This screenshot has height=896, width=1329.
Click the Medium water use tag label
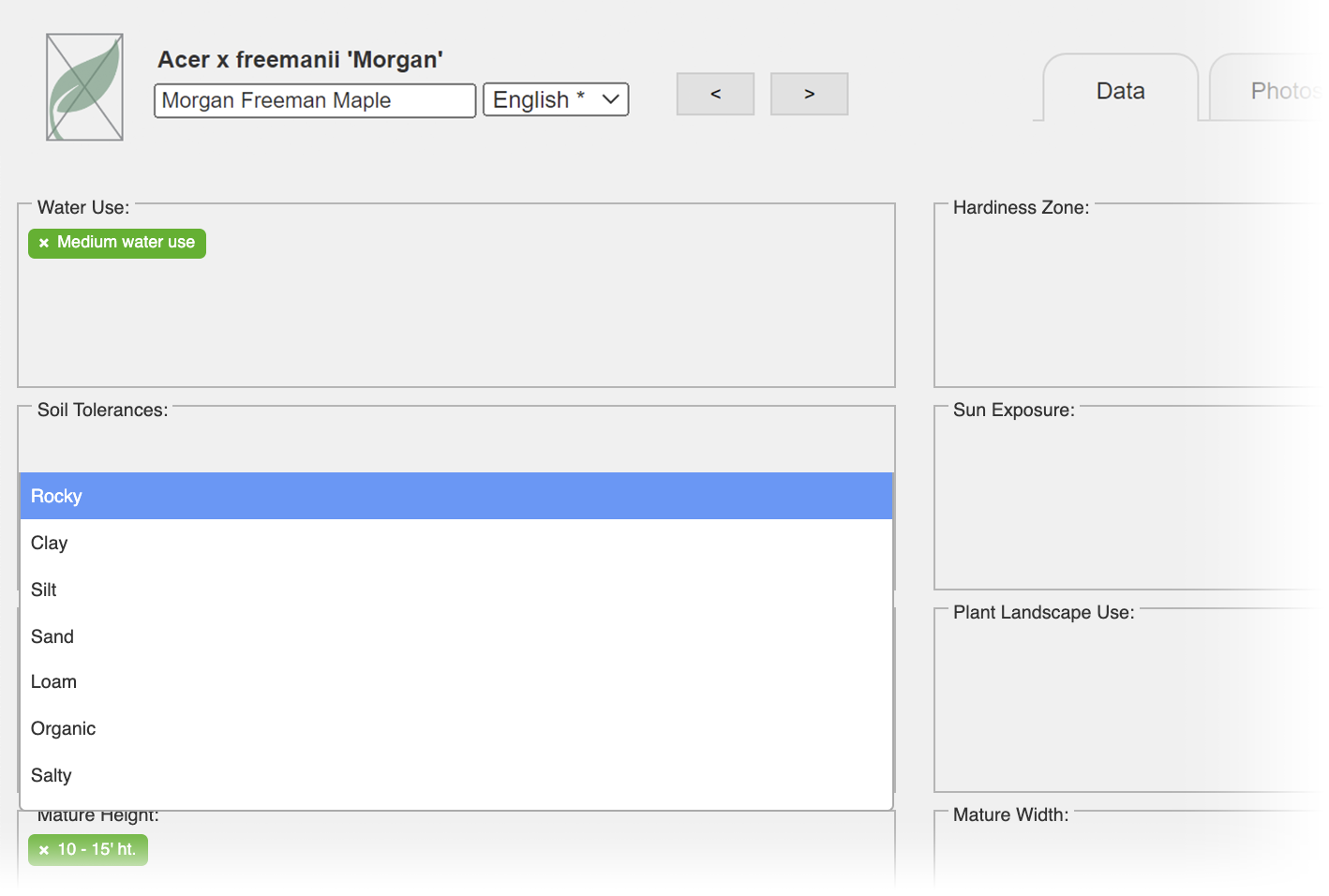point(126,242)
